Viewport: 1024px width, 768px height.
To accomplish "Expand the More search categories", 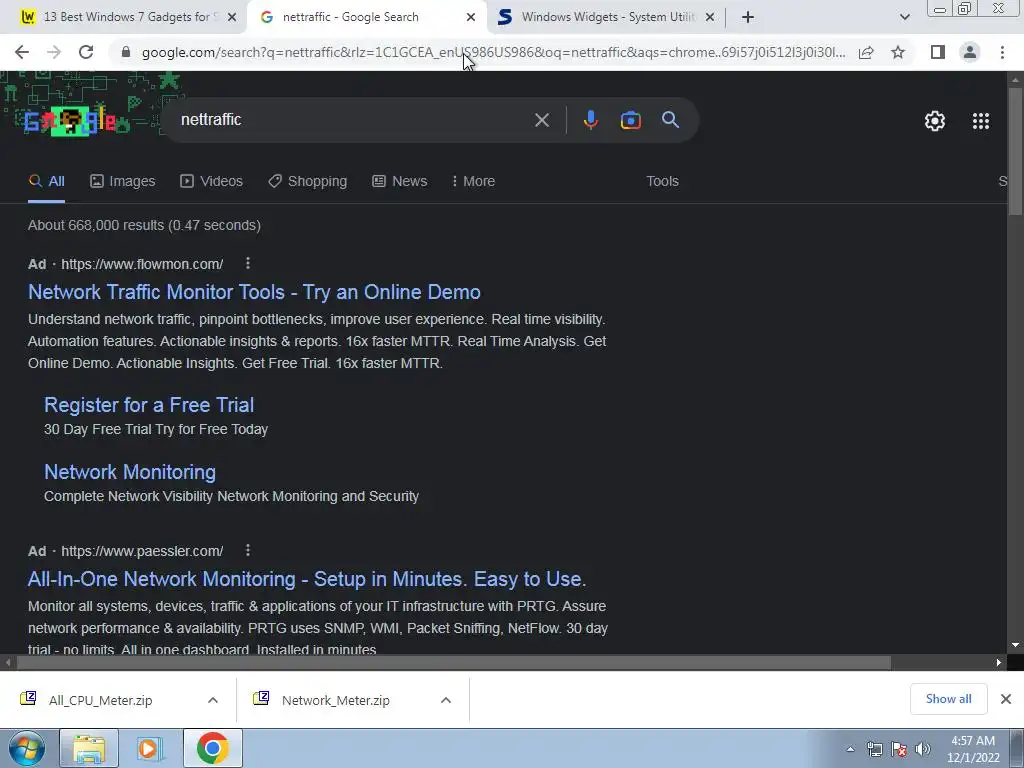I will 473,182.
